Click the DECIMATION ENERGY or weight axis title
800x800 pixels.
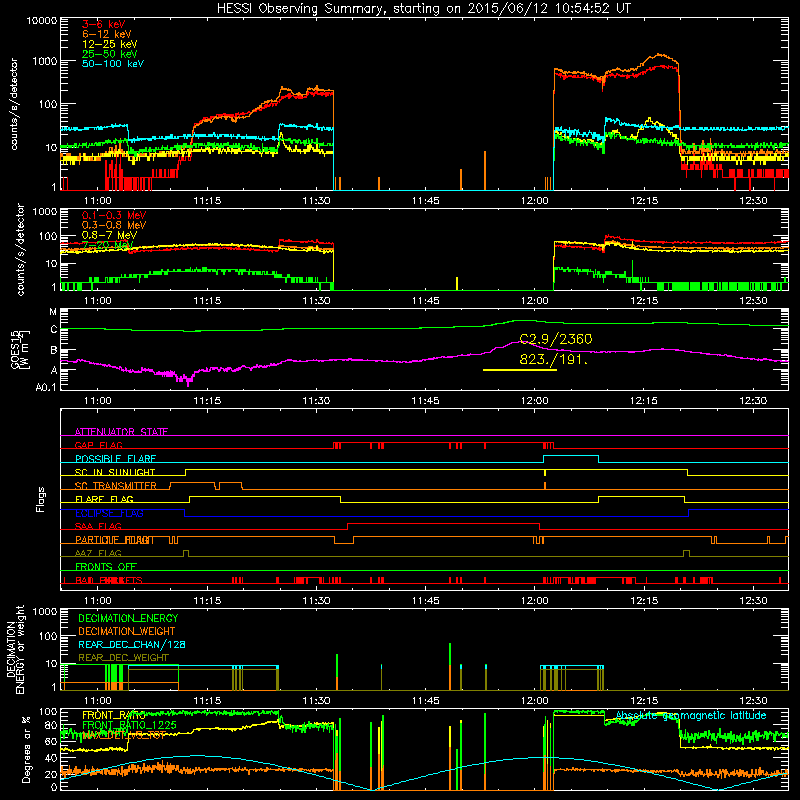(x=15, y=649)
